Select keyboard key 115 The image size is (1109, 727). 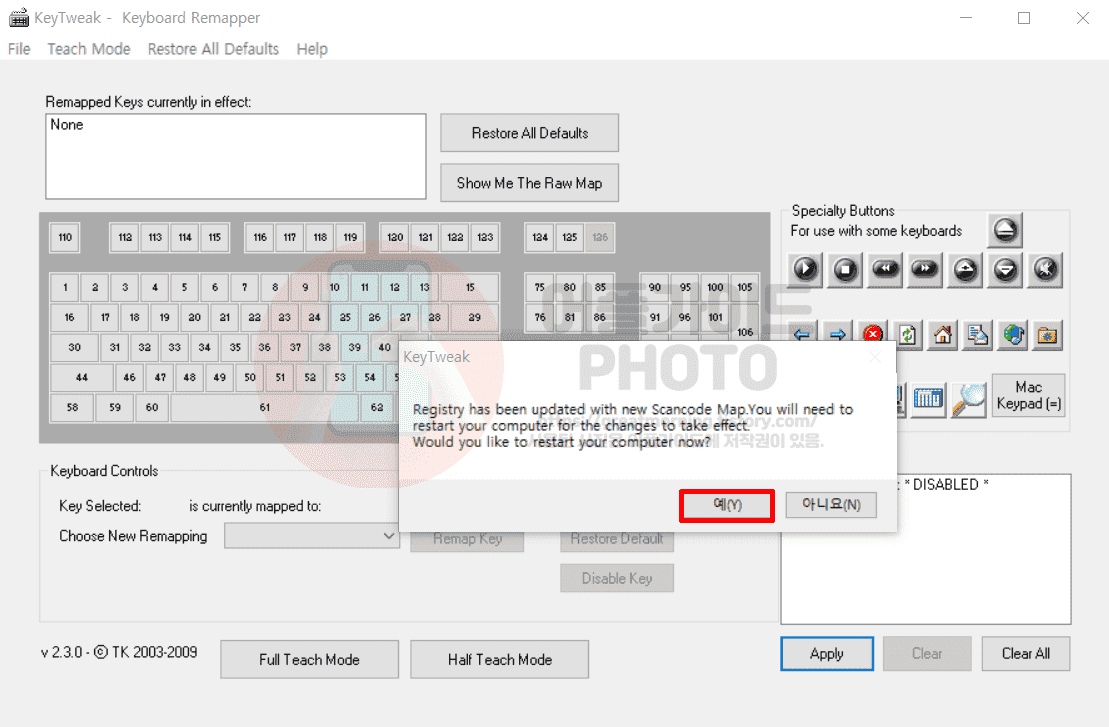pyautogui.click(x=215, y=237)
